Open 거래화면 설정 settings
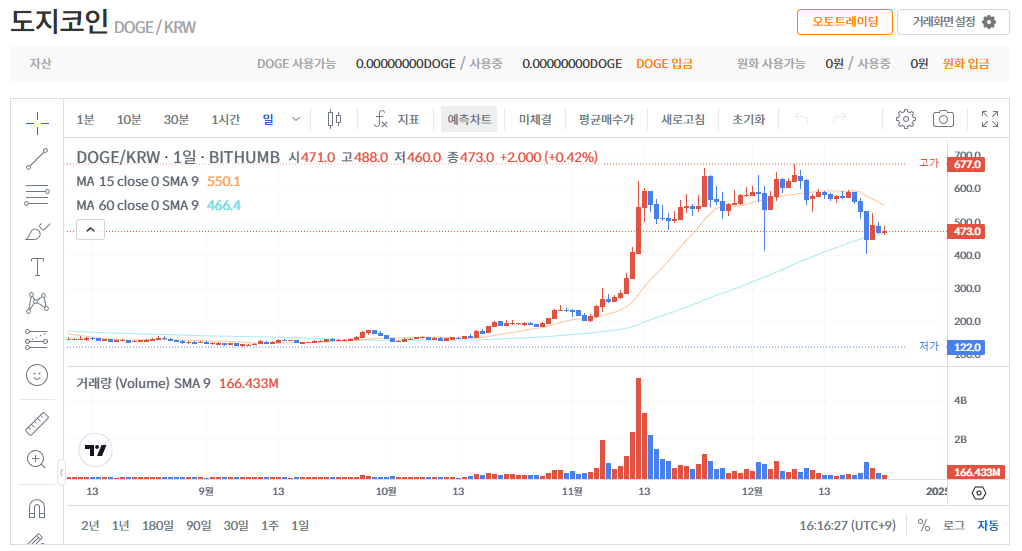Screen dimensions: 1022x551 coord(953,22)
